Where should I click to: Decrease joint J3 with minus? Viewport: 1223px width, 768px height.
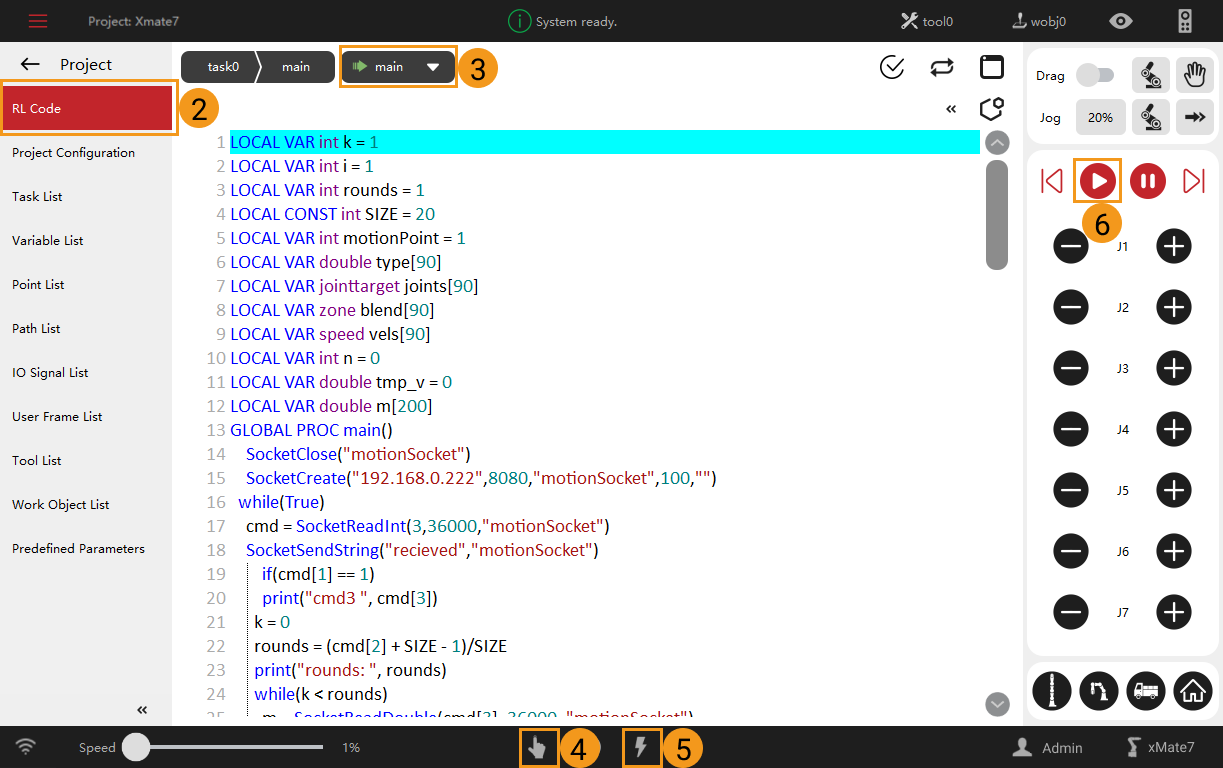pyautogui.click(x=1071, y=368)
